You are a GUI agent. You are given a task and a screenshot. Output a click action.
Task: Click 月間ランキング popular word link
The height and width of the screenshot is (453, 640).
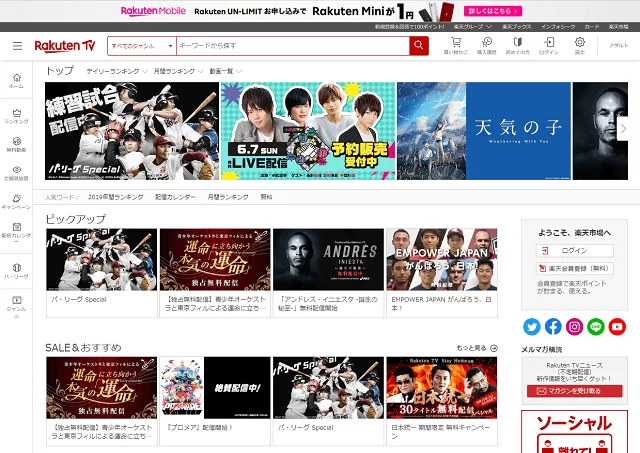pyautogui.click(x=228, y=197)
